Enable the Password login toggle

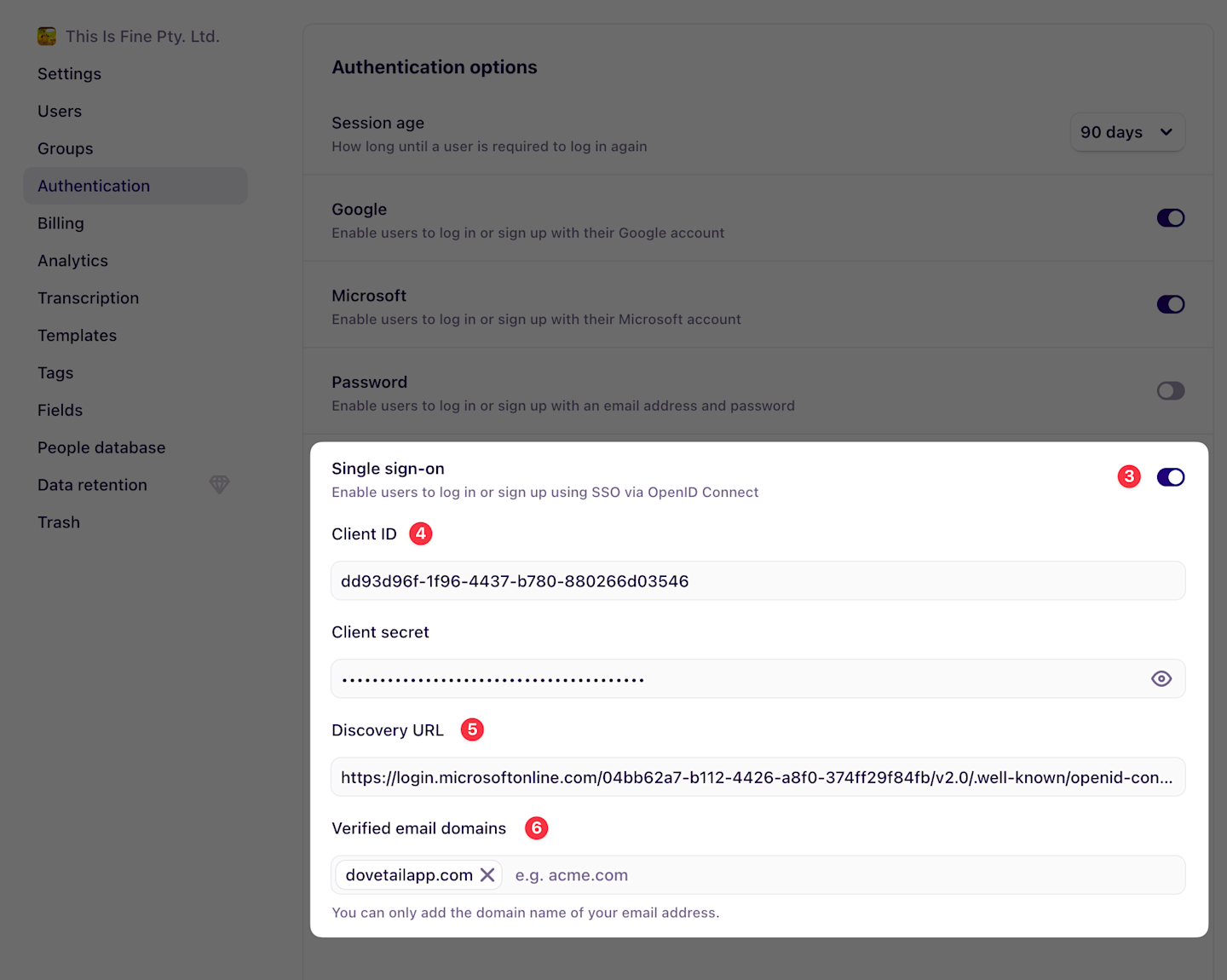click(x=1171, y=391)
